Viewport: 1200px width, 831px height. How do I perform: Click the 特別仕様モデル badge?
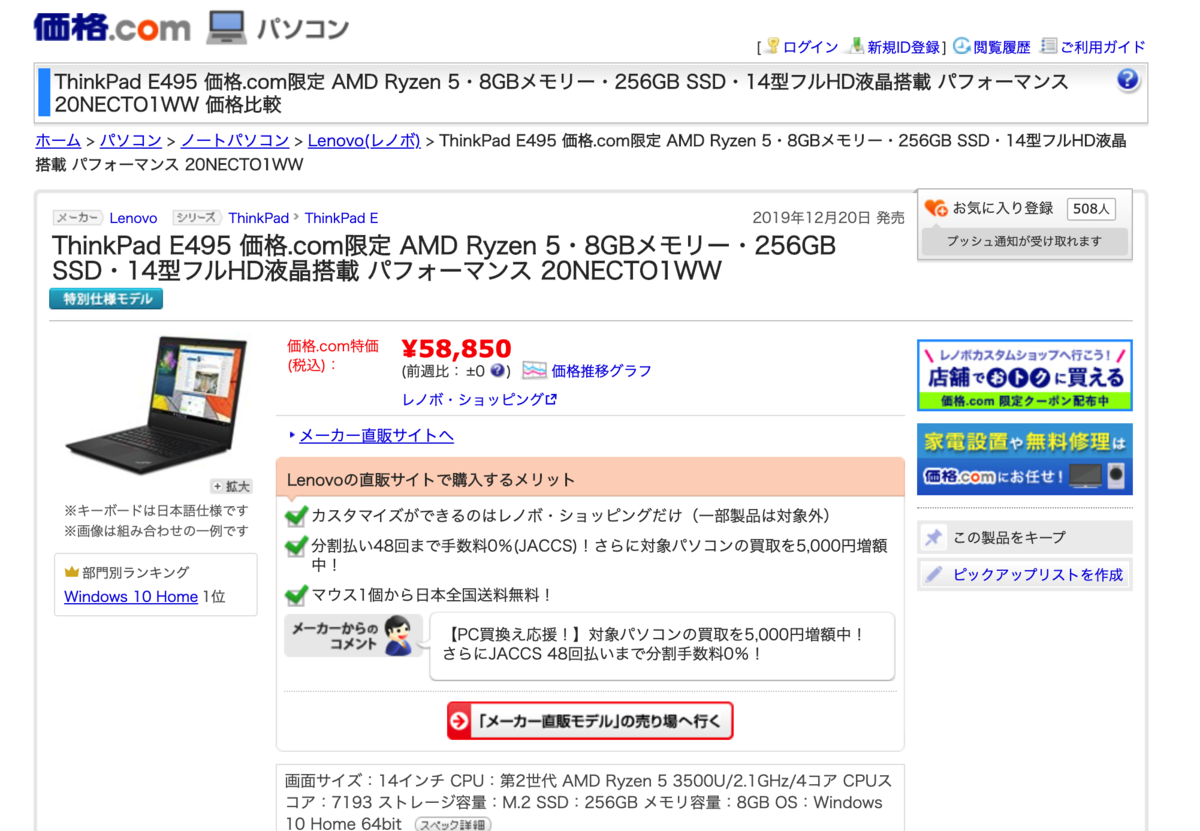tap(106, 298)
